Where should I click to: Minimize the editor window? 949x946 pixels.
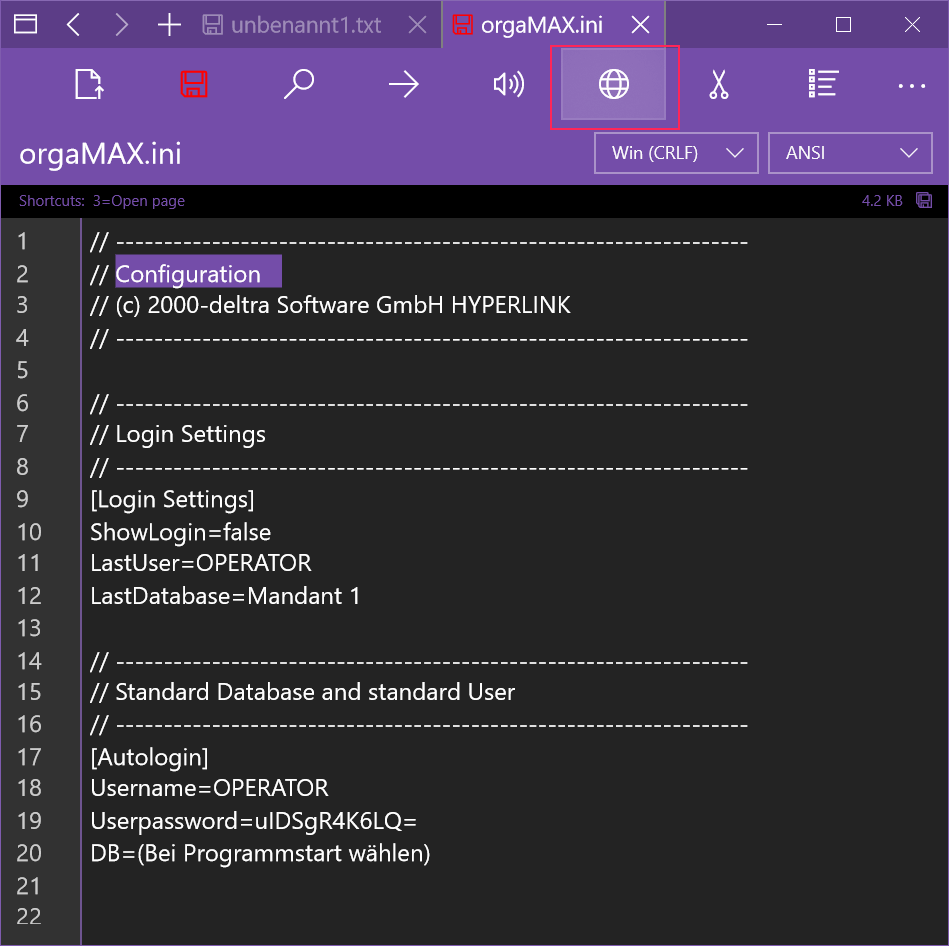coord(774,25)
